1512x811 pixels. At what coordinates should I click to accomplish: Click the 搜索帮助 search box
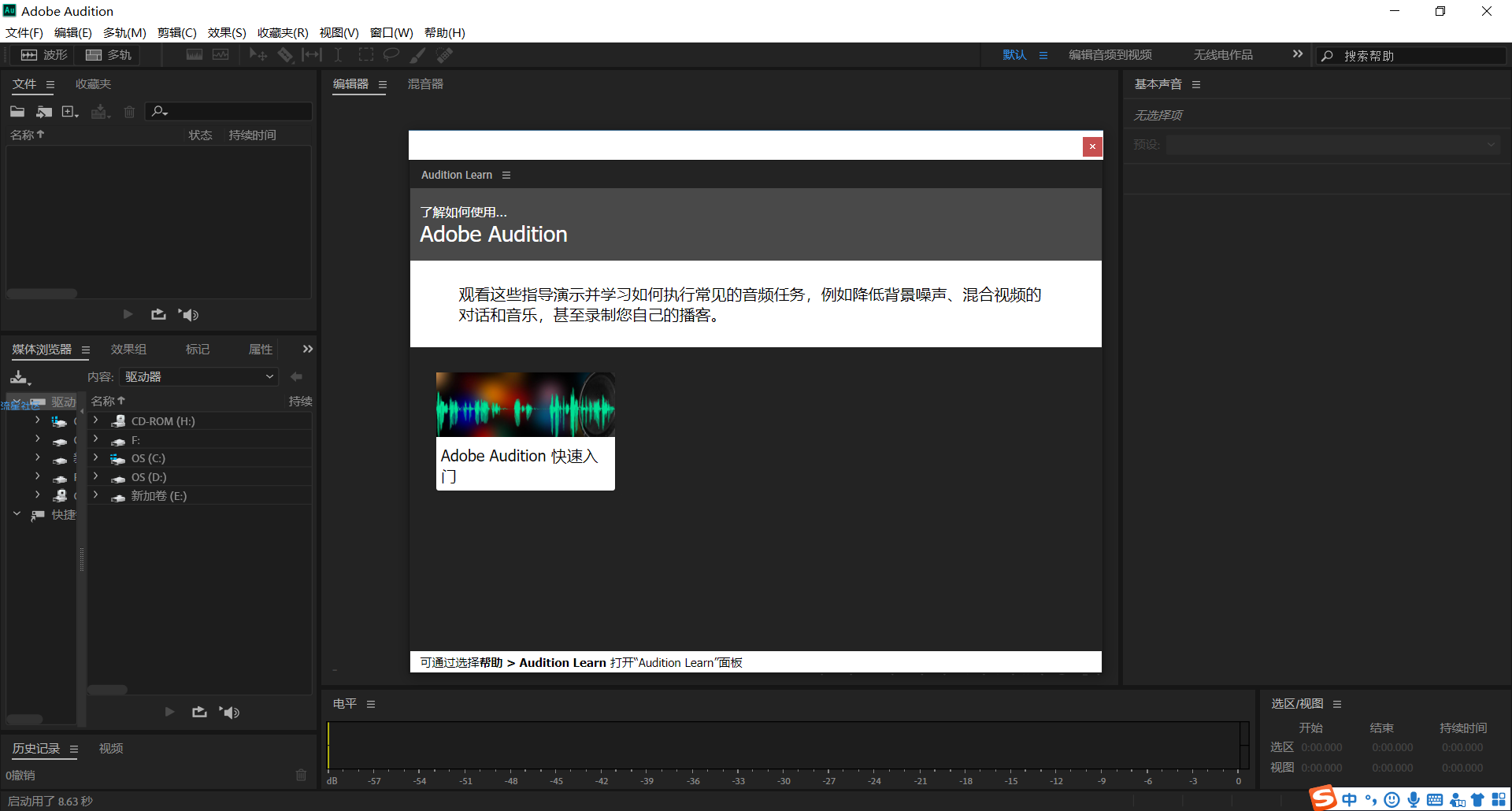(1410, 56)
